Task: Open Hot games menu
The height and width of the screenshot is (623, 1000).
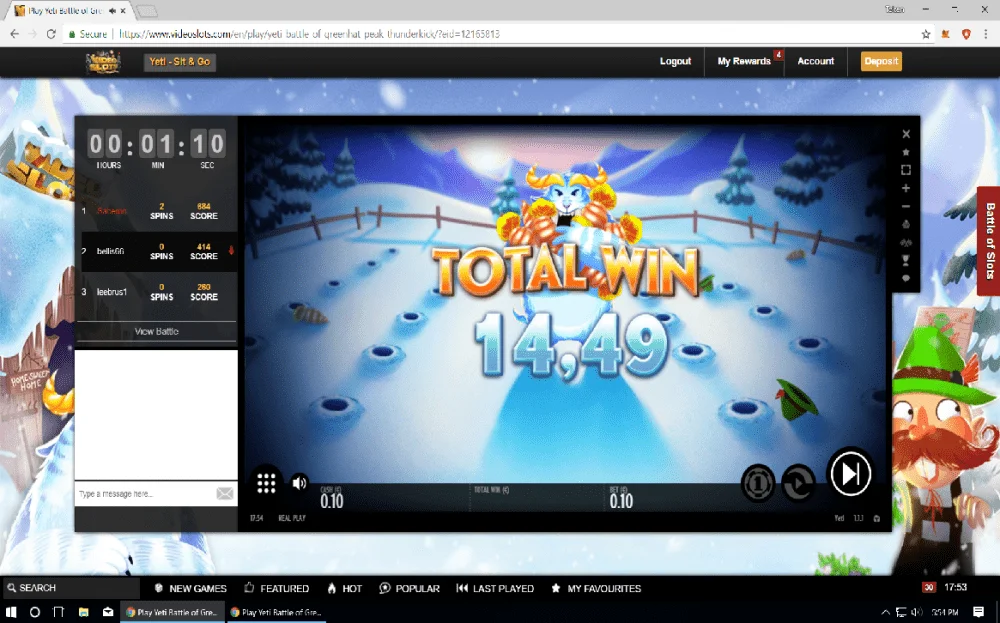Action: pyautogui.click(x=344, y=589)
